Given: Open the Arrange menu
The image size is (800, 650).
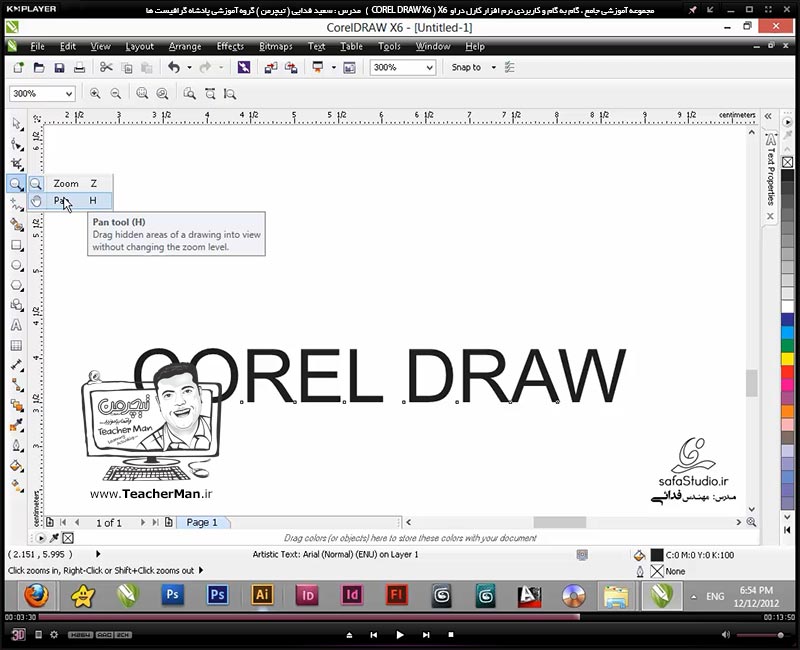Looking at the screenshot, I should coord(185,46).
